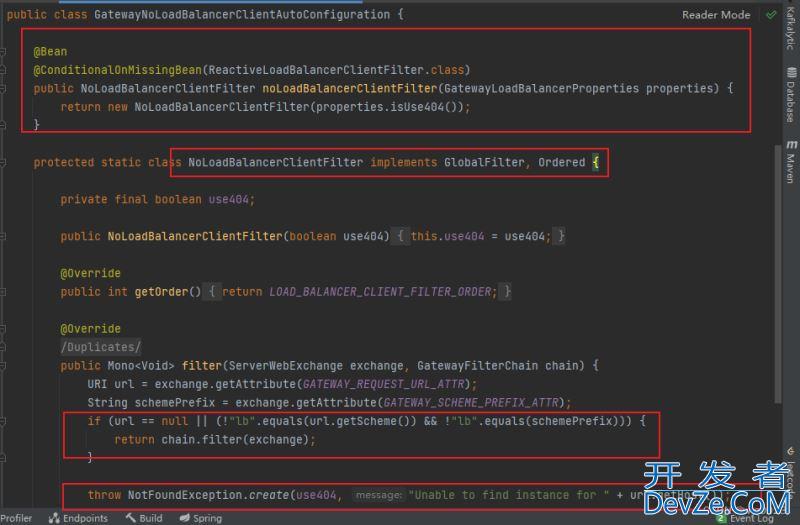Click the 'private final boolean use404' field
The image size is (800, 525).
point(158,199)
